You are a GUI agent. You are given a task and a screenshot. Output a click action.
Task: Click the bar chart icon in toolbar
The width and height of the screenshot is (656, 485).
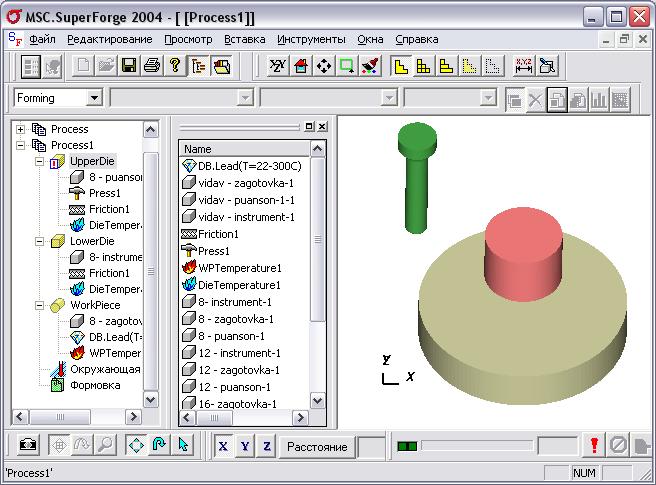[x=599, y=100]
